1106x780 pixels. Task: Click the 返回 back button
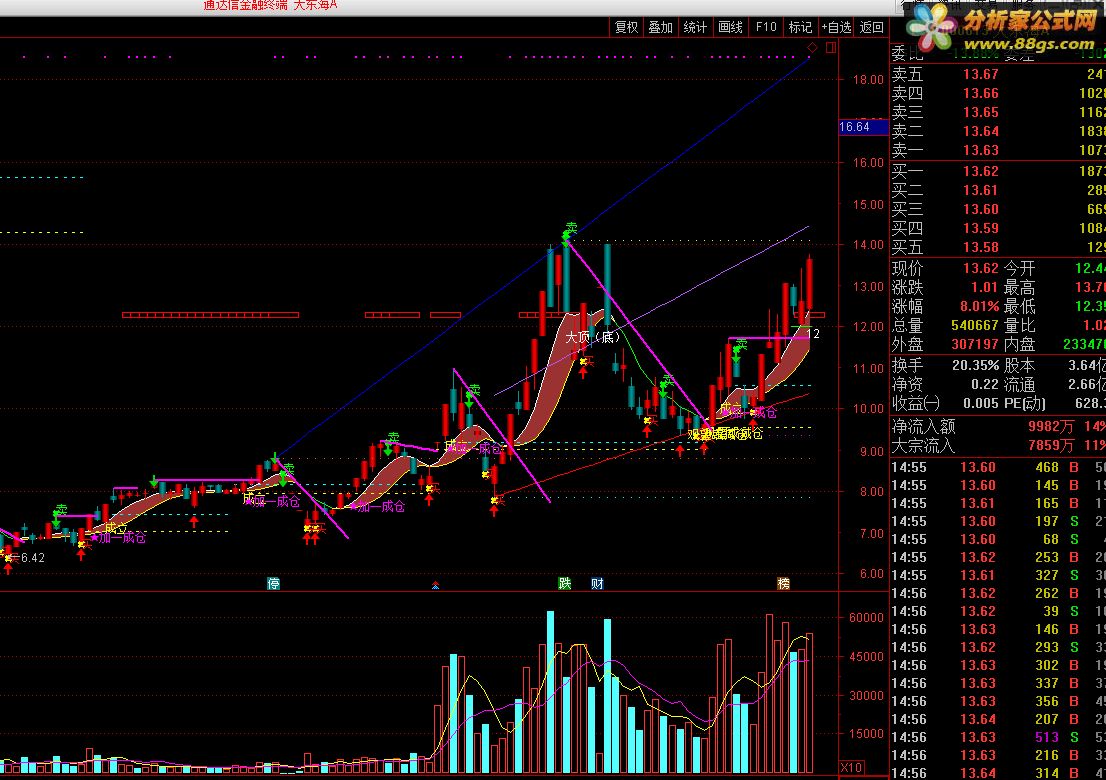click(872, 27)
